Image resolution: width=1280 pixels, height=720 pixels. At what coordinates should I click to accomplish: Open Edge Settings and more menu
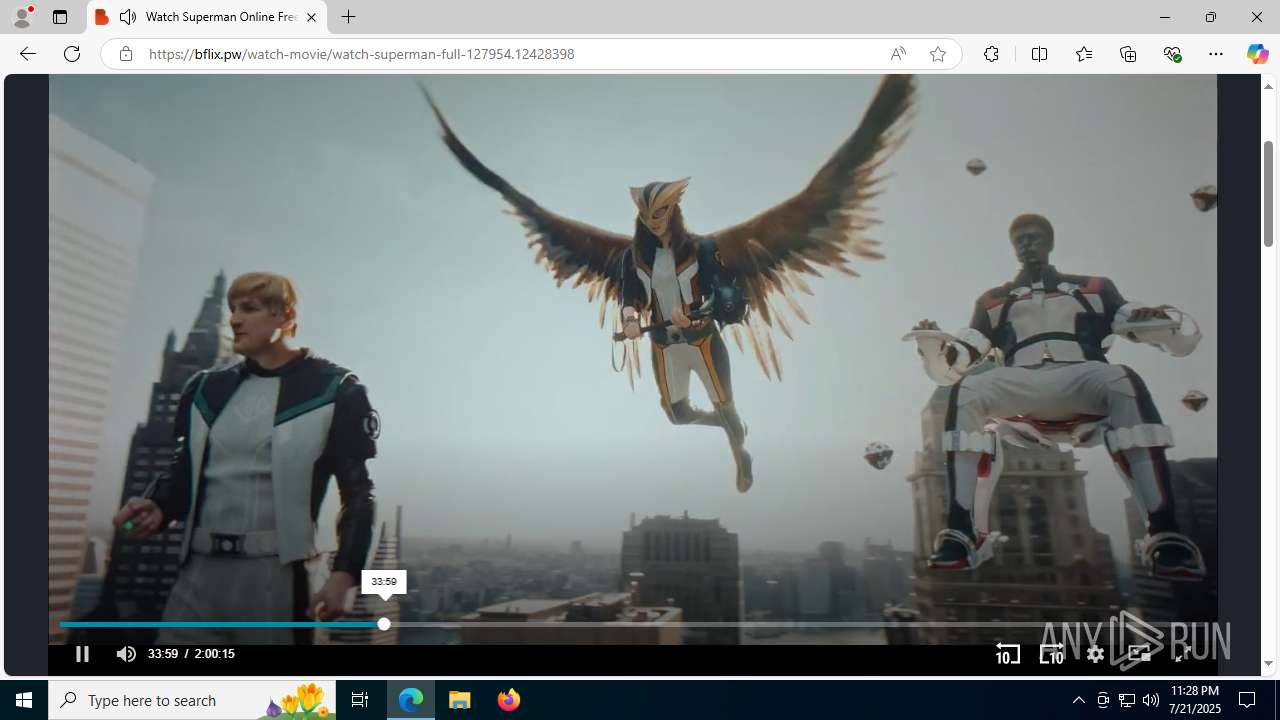click(x=1216, y=54)
